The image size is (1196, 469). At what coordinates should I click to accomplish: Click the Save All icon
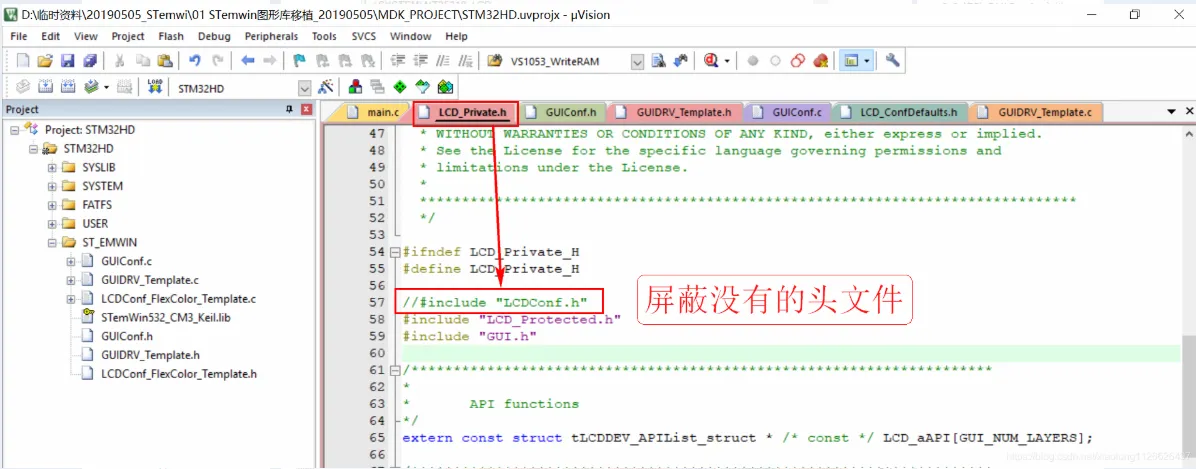pyautogui.click(x=90, y=60)
